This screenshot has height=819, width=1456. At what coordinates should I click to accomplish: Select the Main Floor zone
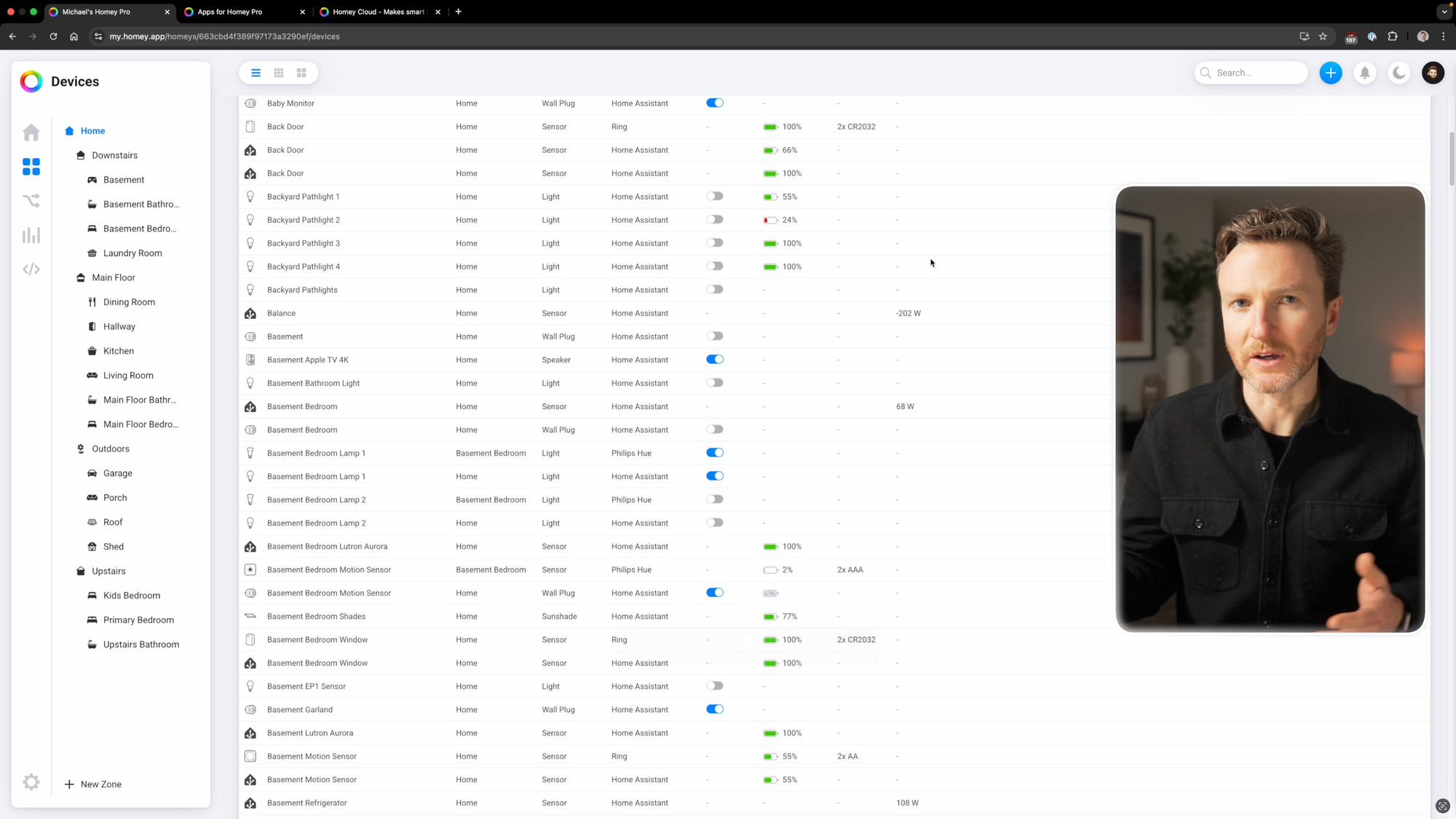pos(114,277)
